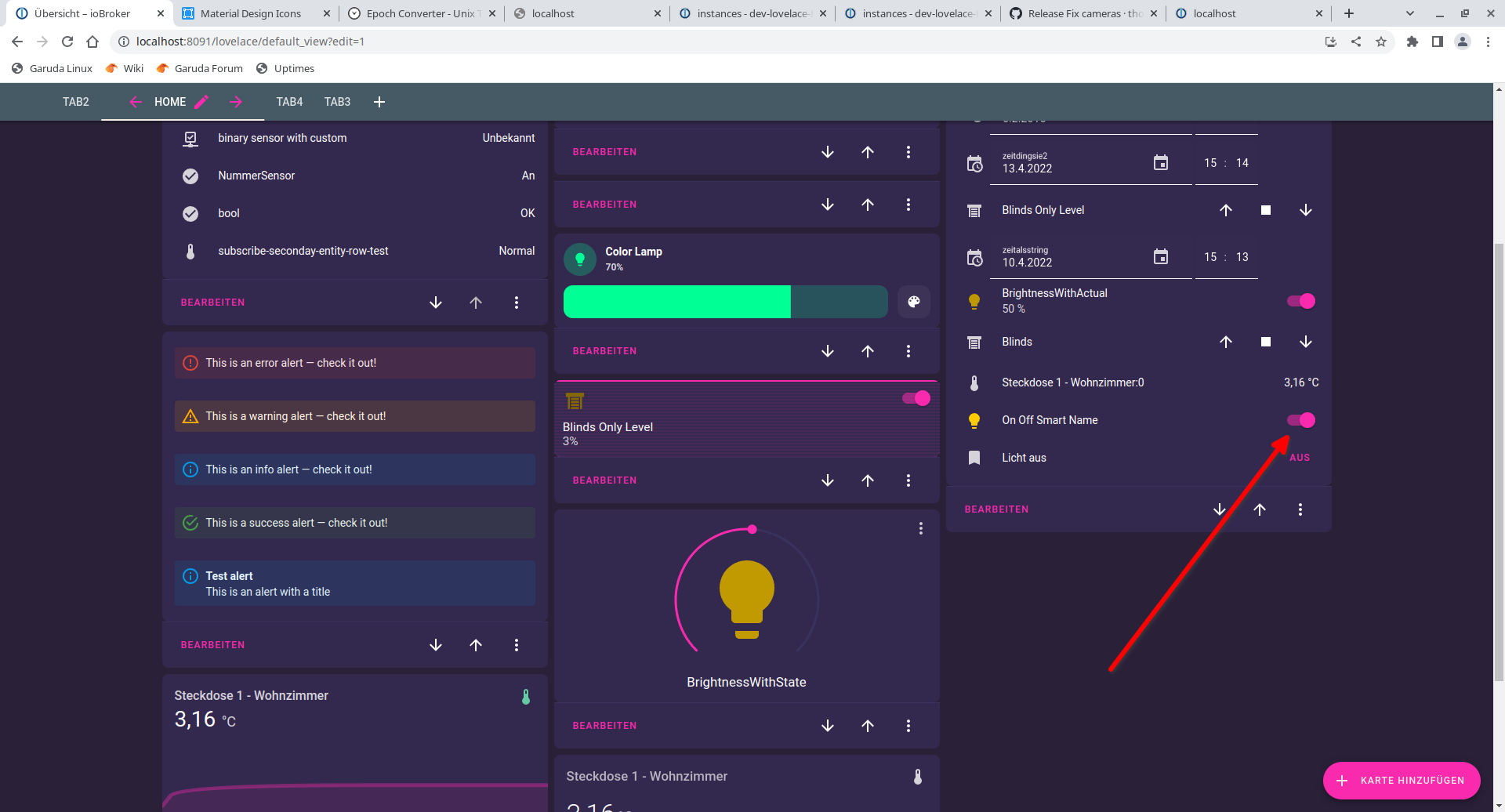Click BEARBEITEN on the Color Lamp card
Viewport: 1505px width, 812px height.
(x=604, y=351)
